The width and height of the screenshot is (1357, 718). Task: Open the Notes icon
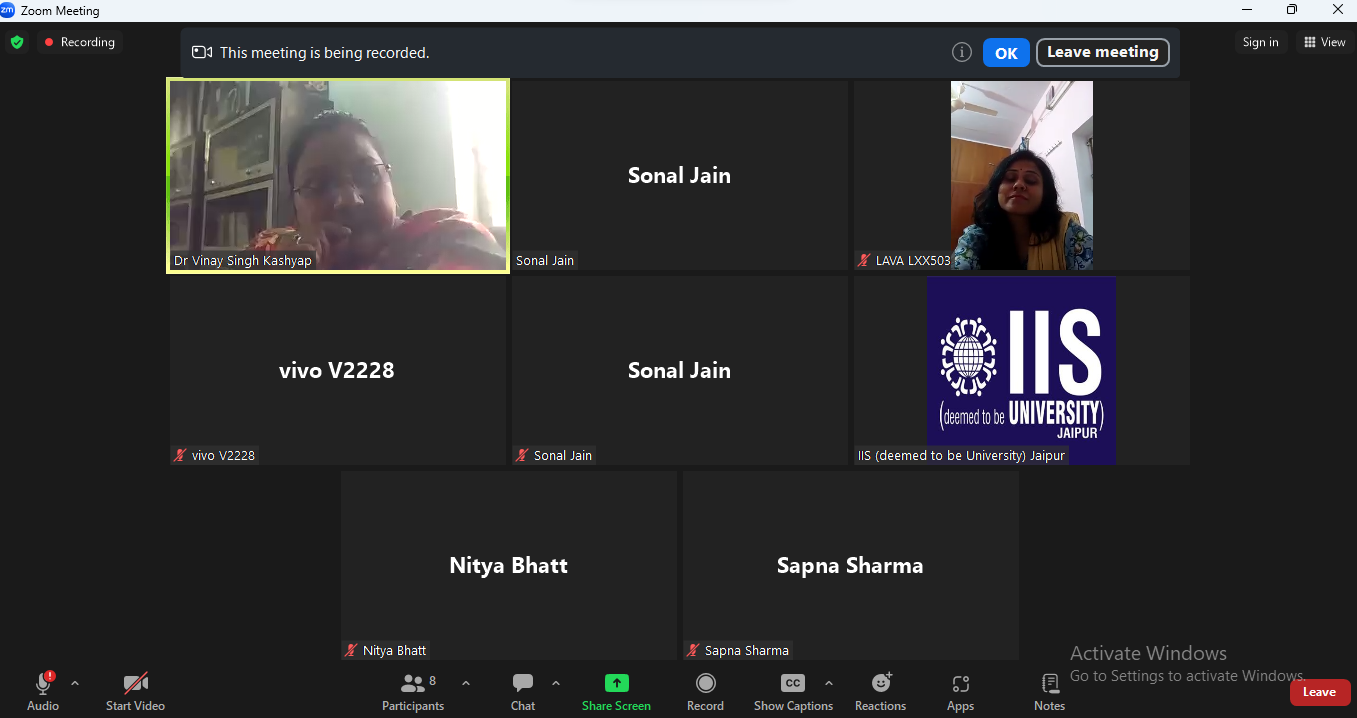pos(1049,684)
